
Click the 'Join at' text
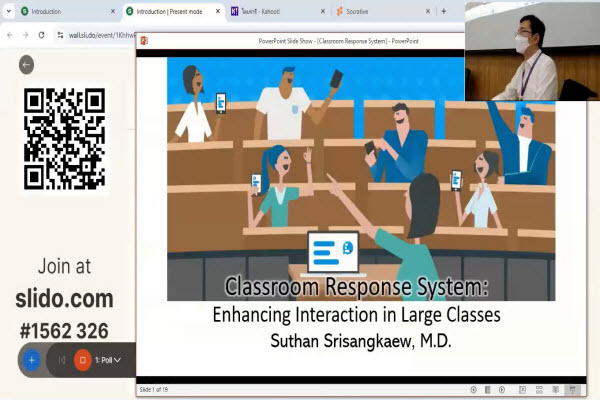(x=64, y=266)
